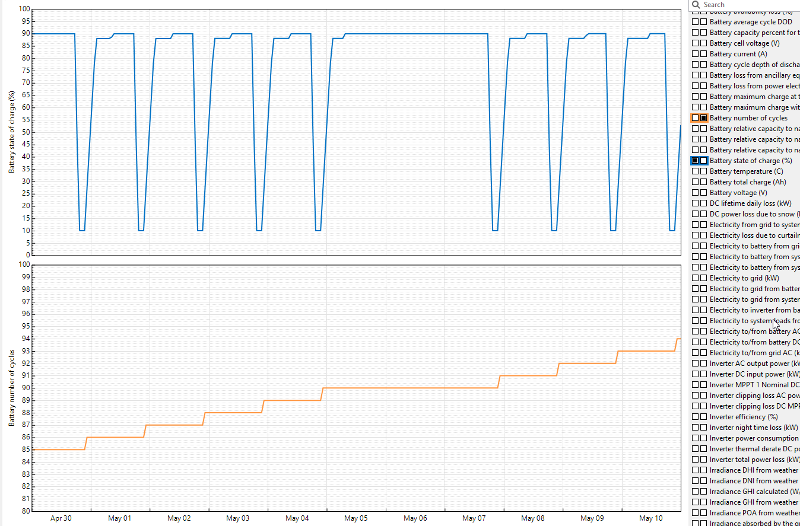Enable right checkbox for Battery voltage (V)
This screenshot has height=526, width=800.
click(x=704, y=192)
